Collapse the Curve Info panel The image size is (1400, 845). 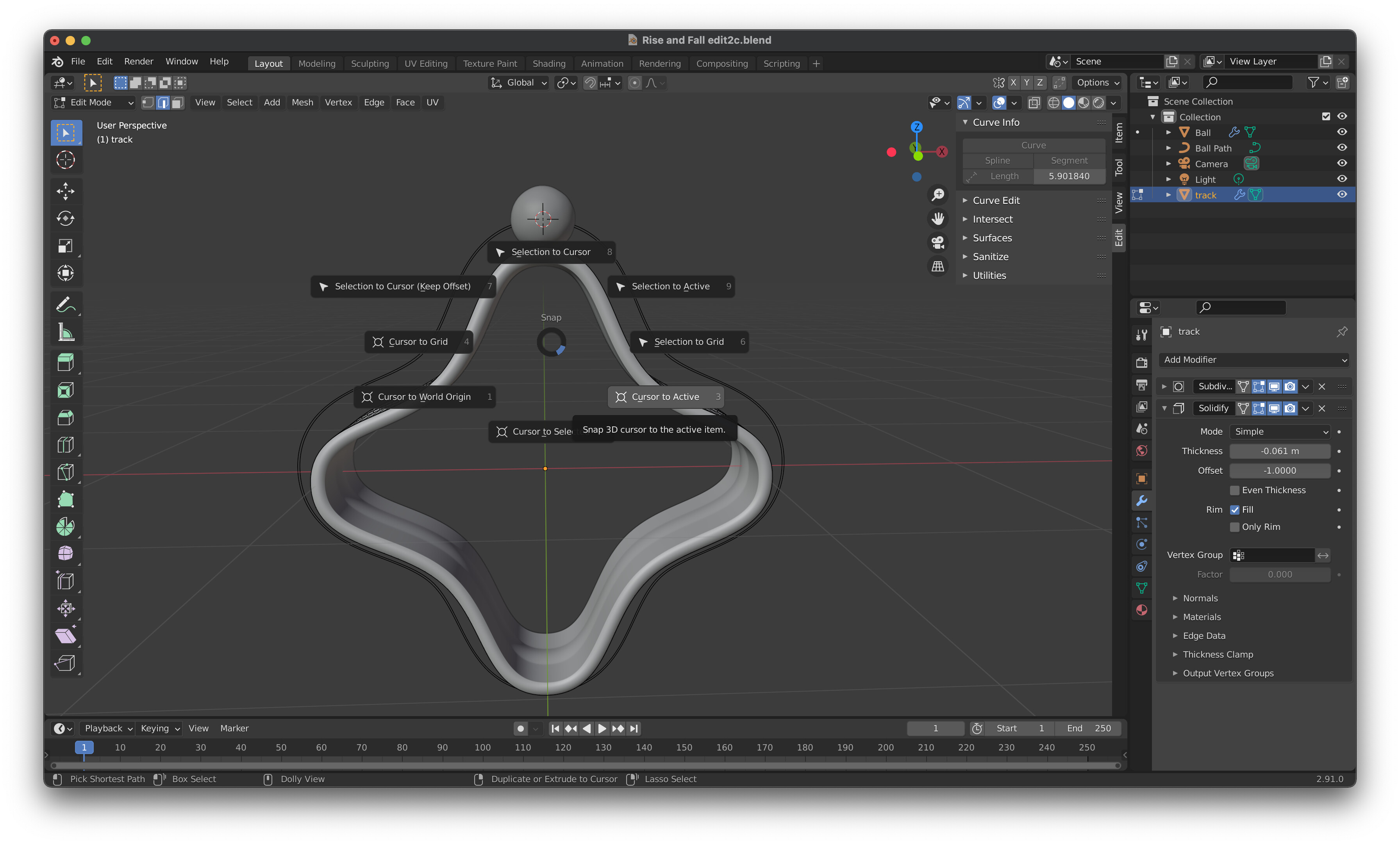coord(965,122)
